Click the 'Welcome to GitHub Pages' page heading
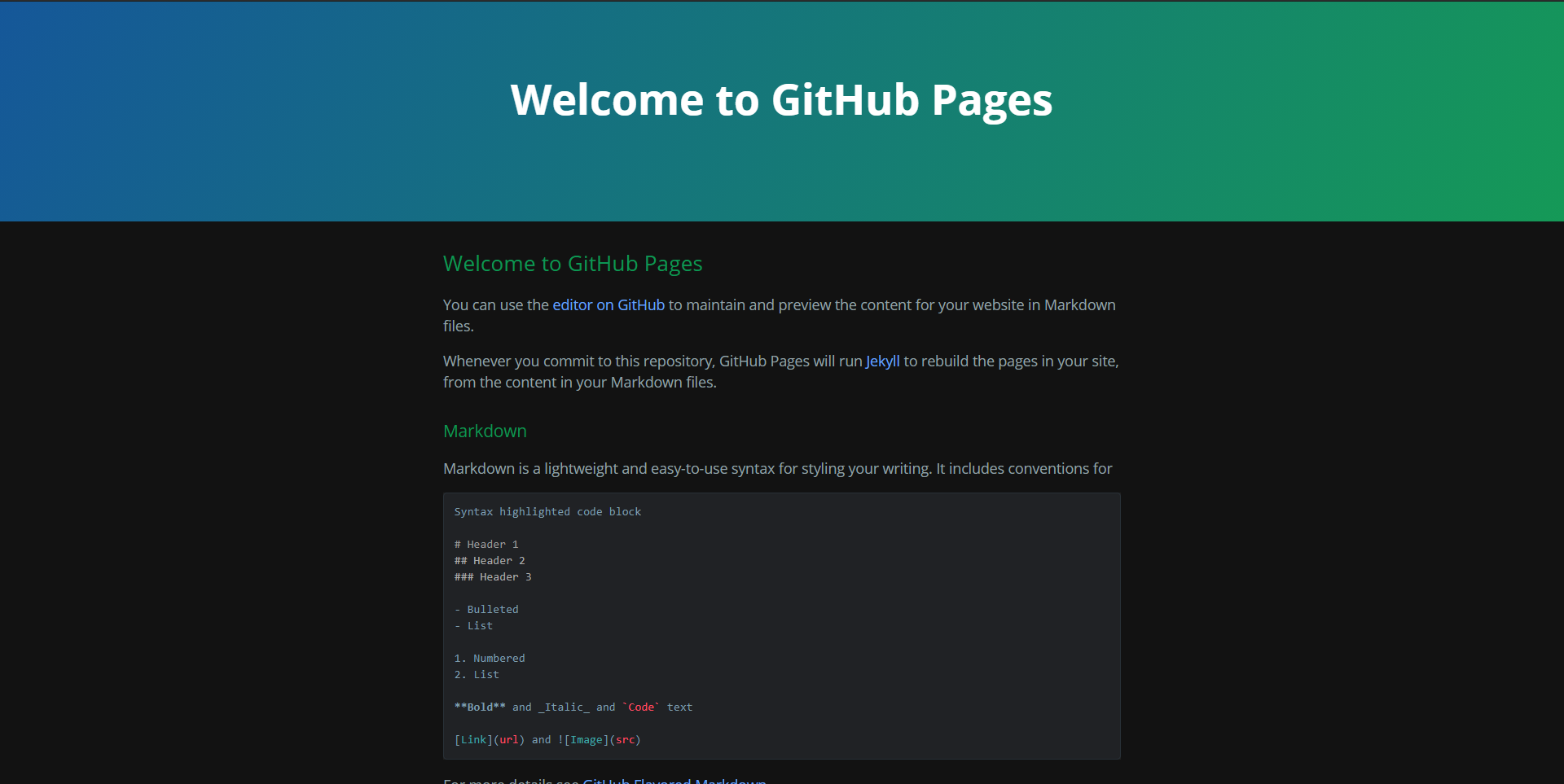This screenshot has width=1564, height=784. tap(781, 100)
